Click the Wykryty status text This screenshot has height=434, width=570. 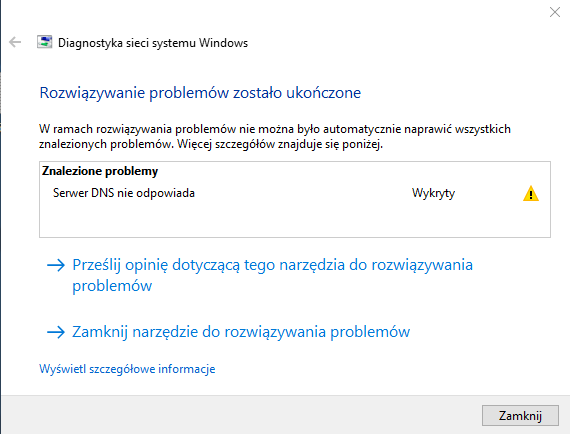(433, 193)
